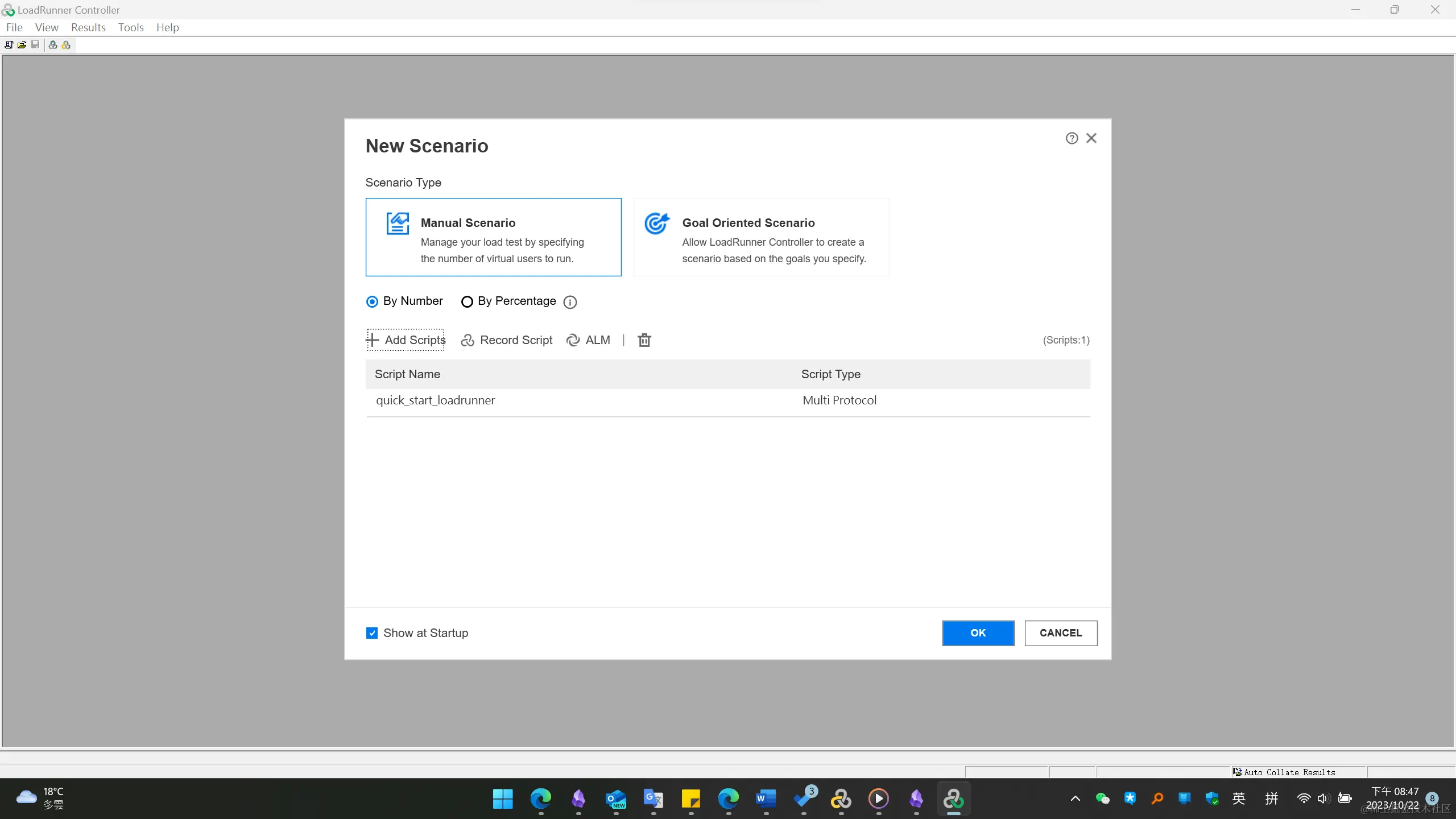The image size is (1456, 819).
Task: Click the WeChat tray icon
Action: [x=1102, y=799]
